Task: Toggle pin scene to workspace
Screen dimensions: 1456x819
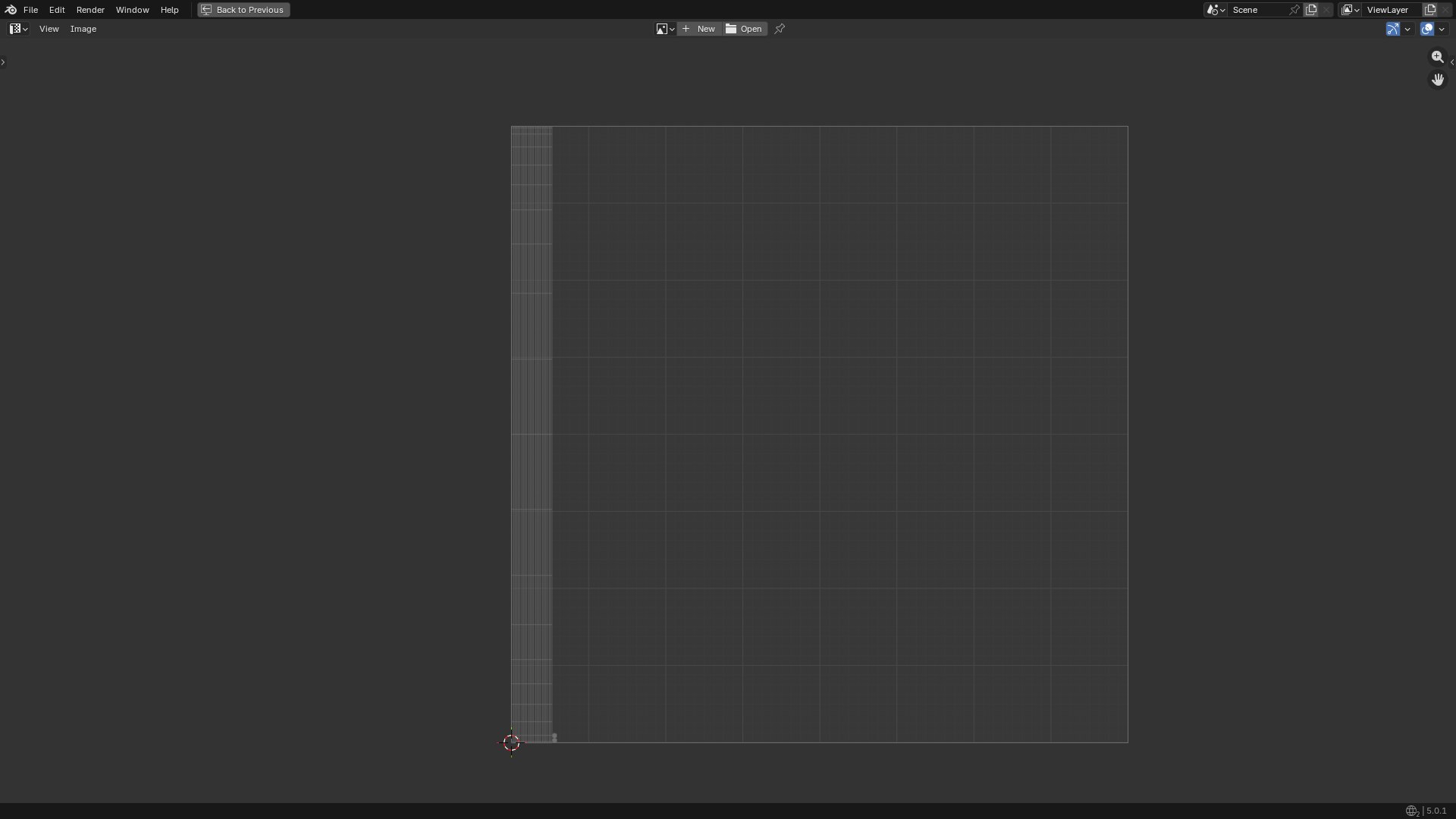Action: [1294, 10]
